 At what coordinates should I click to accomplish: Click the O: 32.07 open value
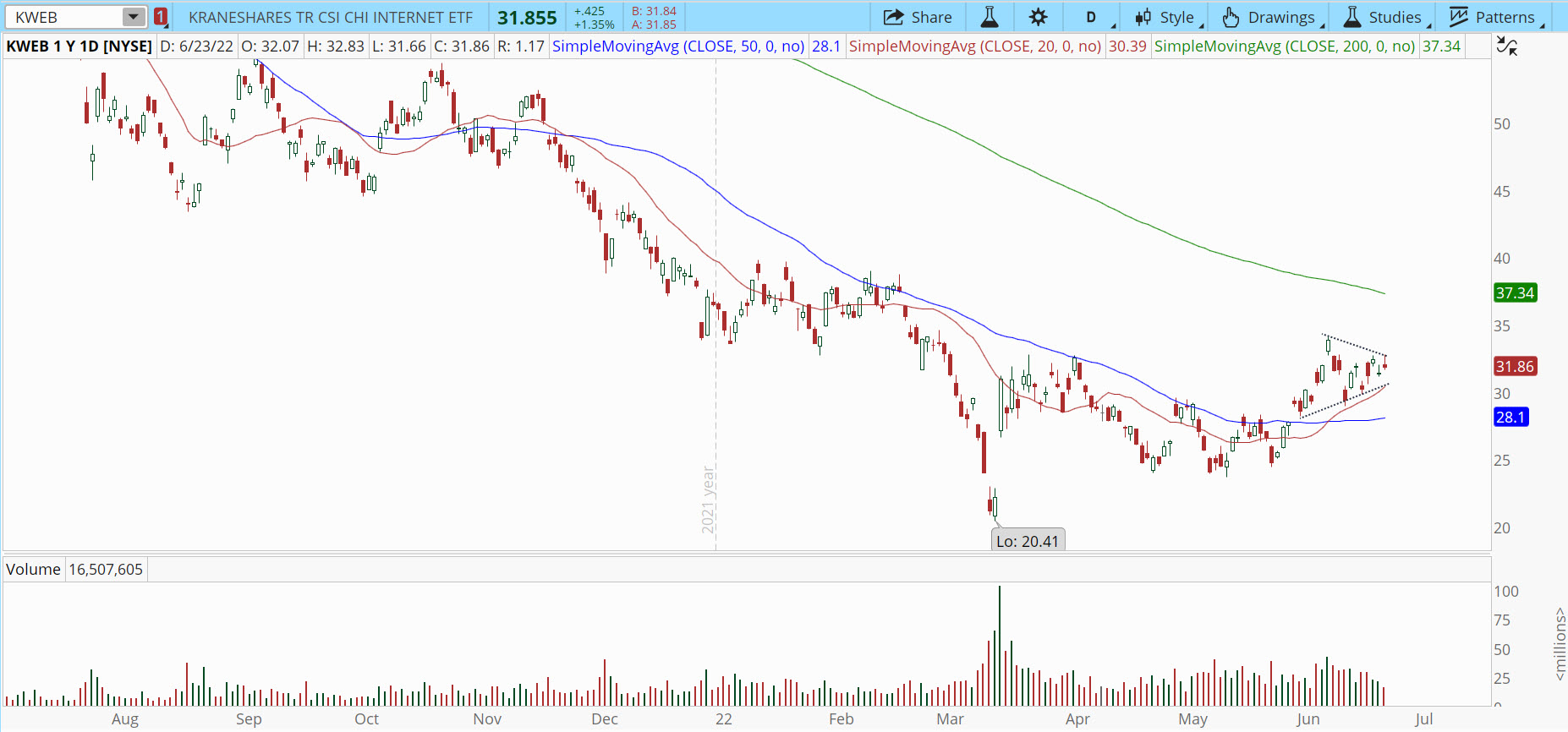coord(271,46)
